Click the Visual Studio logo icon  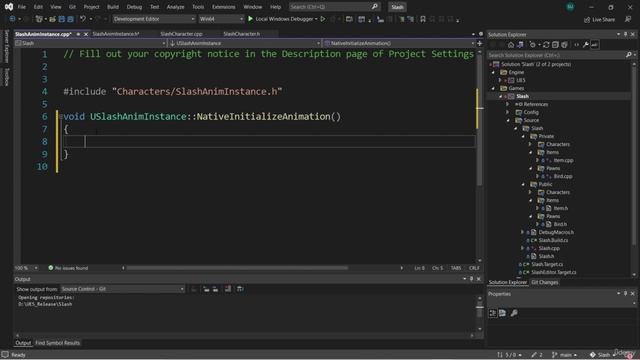click(9, 7)
